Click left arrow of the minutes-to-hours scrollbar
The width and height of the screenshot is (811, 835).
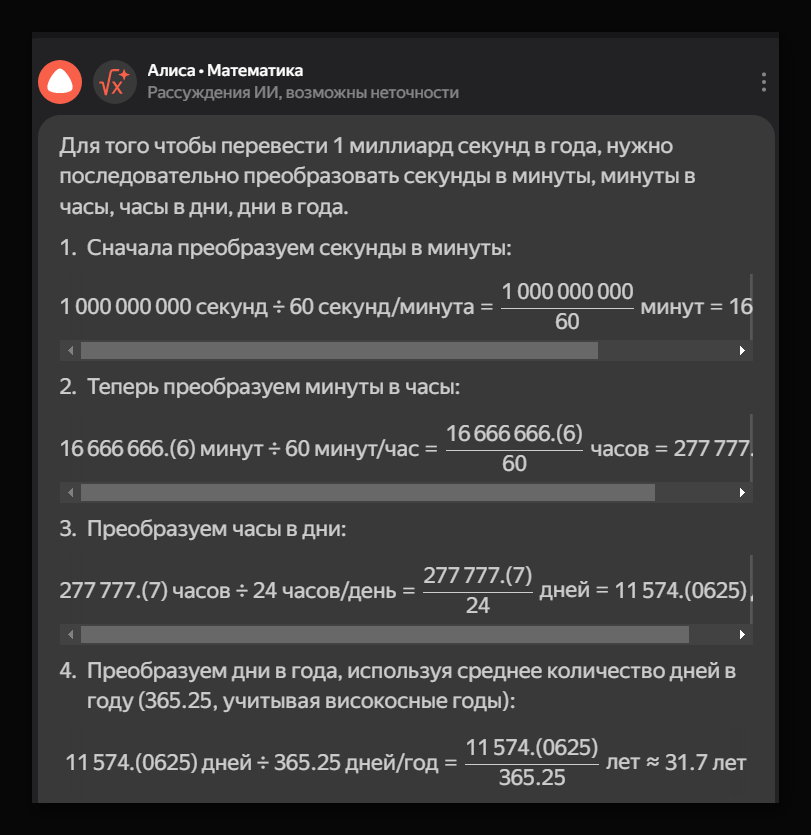click(70, 493)
